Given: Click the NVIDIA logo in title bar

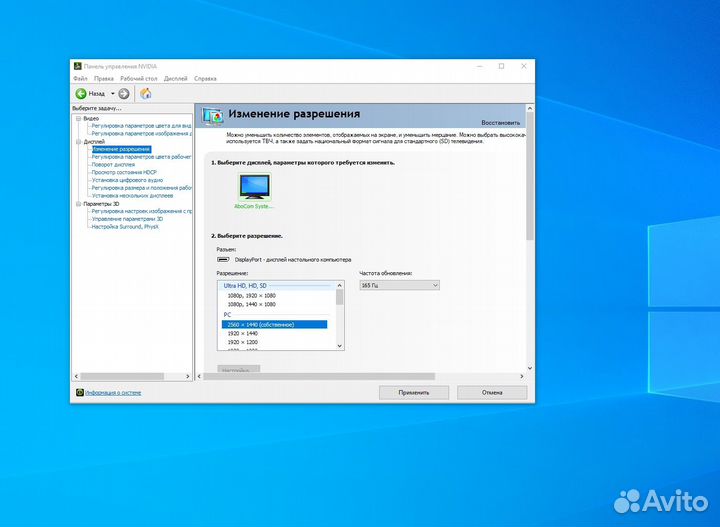Looking at the screenshot, I should pyautogui.click(x=77, y=66).
